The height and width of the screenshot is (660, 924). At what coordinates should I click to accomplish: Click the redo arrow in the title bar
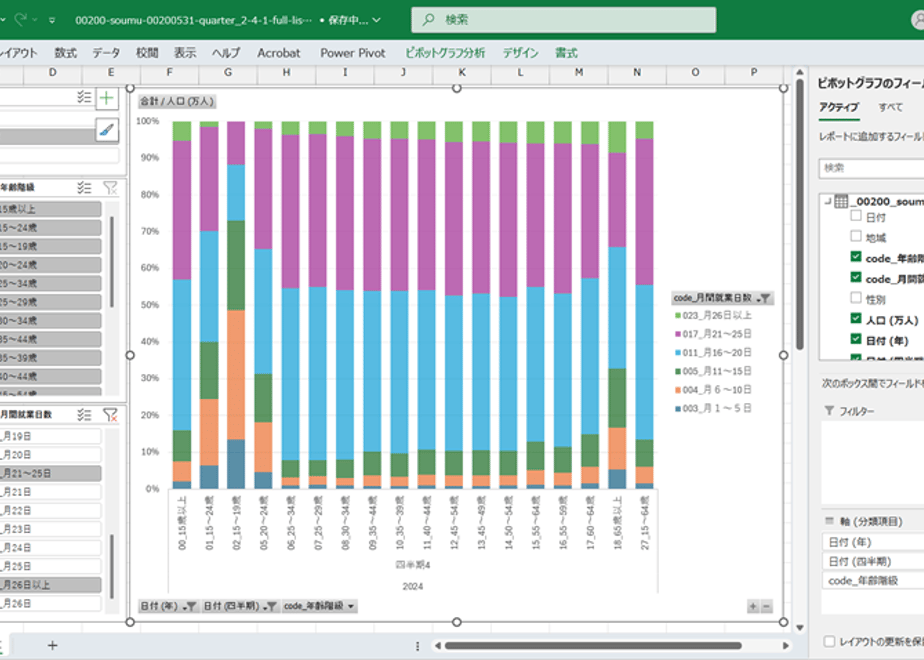click(x=21, y=19)
